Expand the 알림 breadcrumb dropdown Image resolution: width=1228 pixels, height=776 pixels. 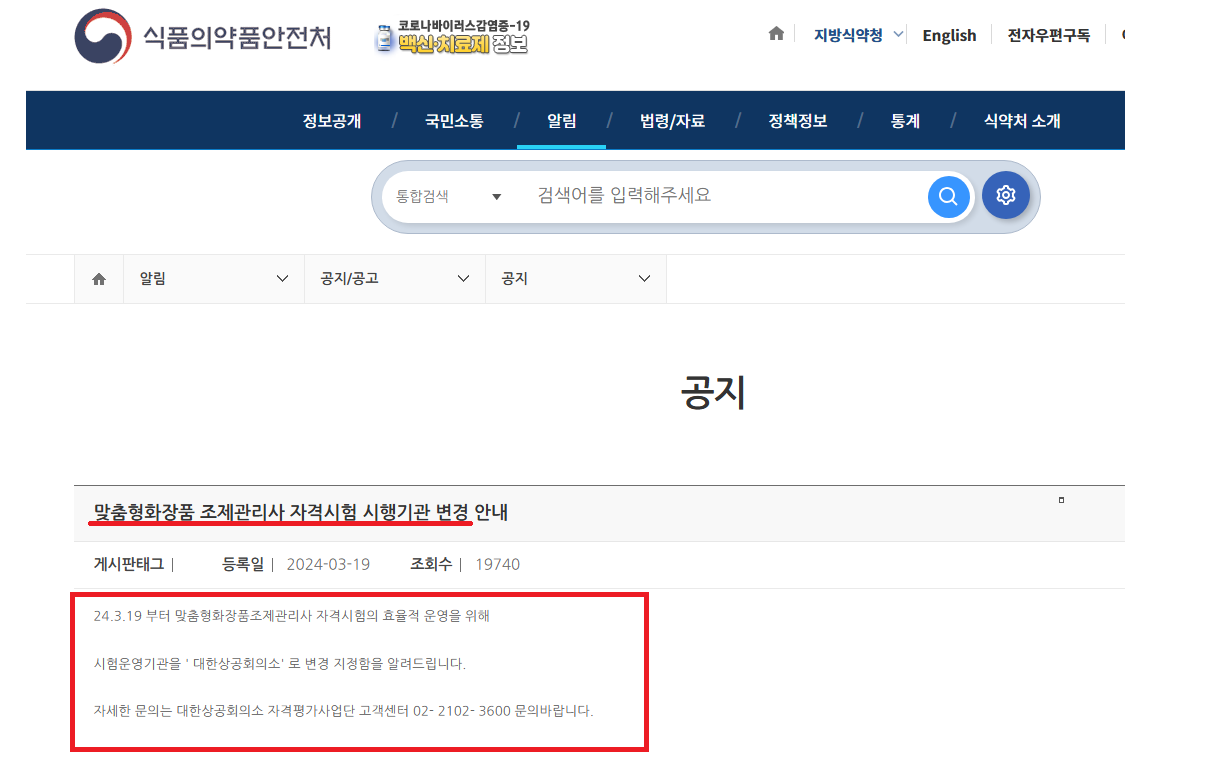tap(214, 279)
